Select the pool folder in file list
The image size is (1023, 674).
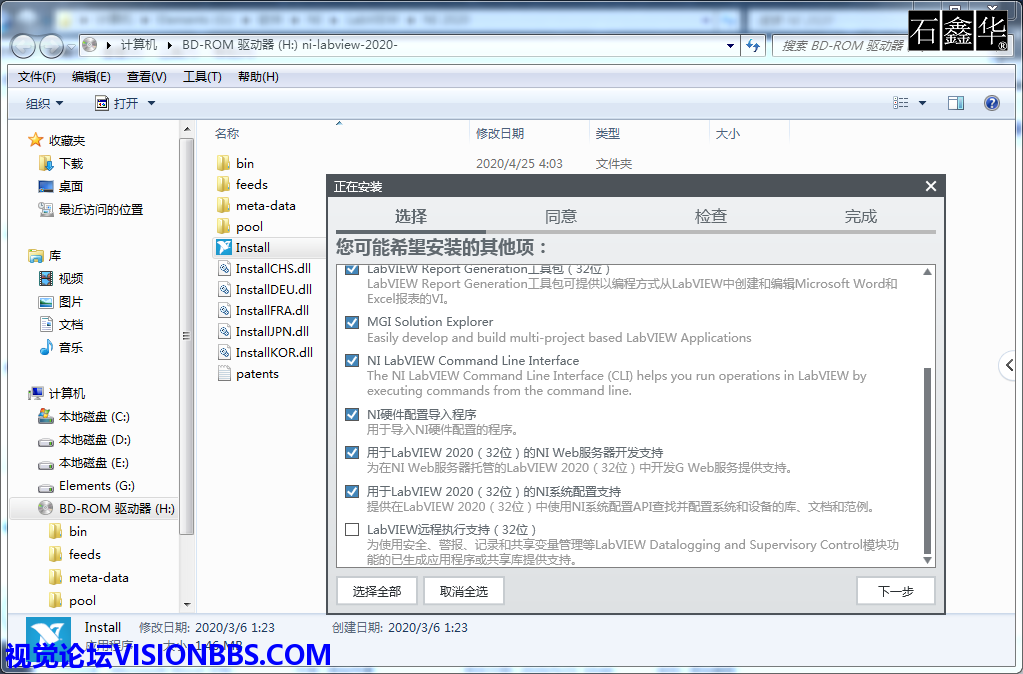pyautogui.click(x=249, y=226)
